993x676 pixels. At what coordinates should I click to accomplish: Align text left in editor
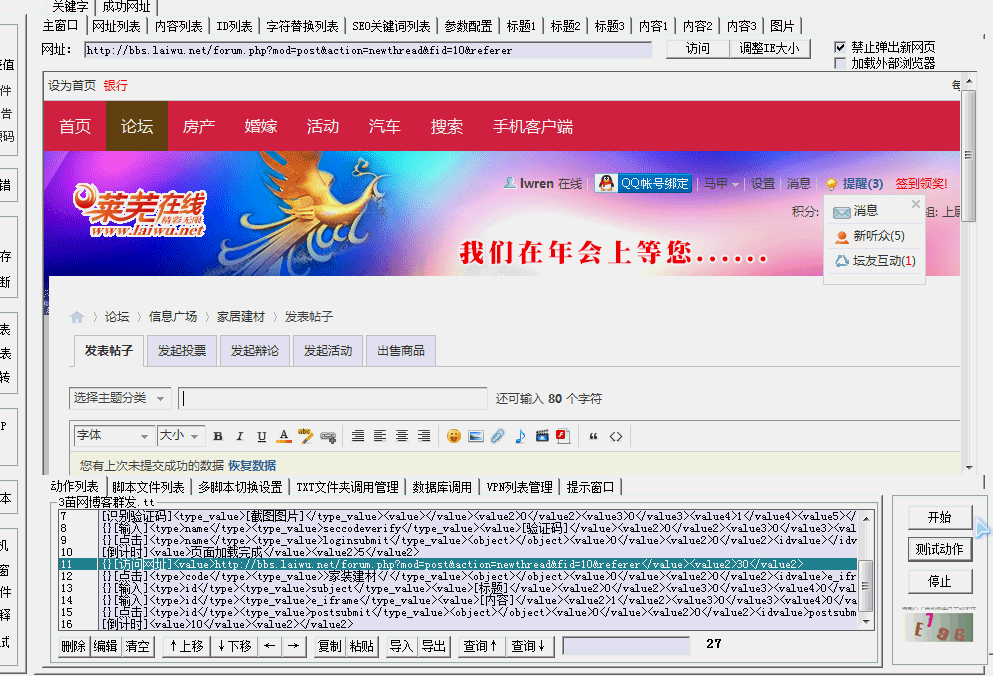380,436
